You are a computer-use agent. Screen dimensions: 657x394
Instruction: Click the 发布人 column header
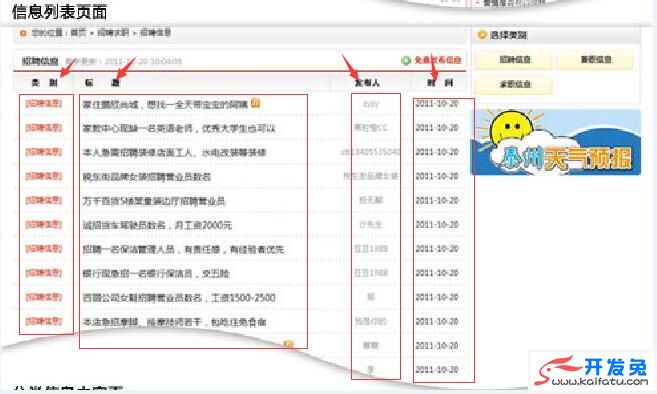(367, 83)
